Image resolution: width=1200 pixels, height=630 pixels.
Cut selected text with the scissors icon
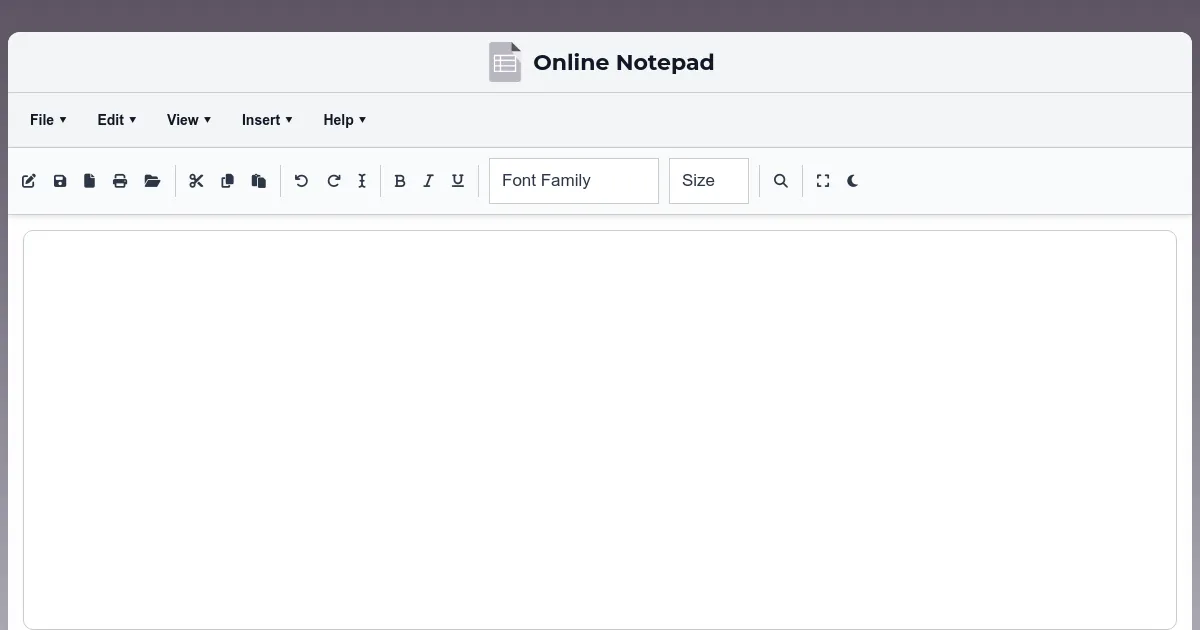tap(196, 181)
